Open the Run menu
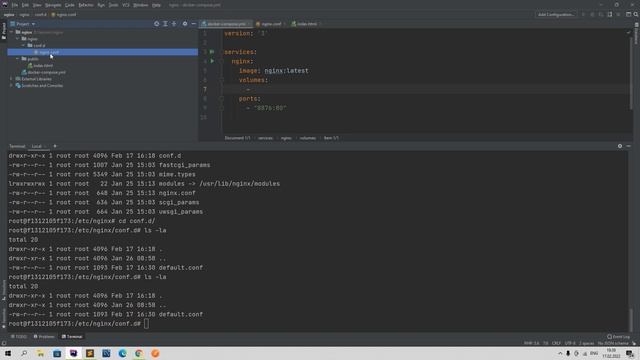Screen dimensions: 640x360 (x=101, y=5)
